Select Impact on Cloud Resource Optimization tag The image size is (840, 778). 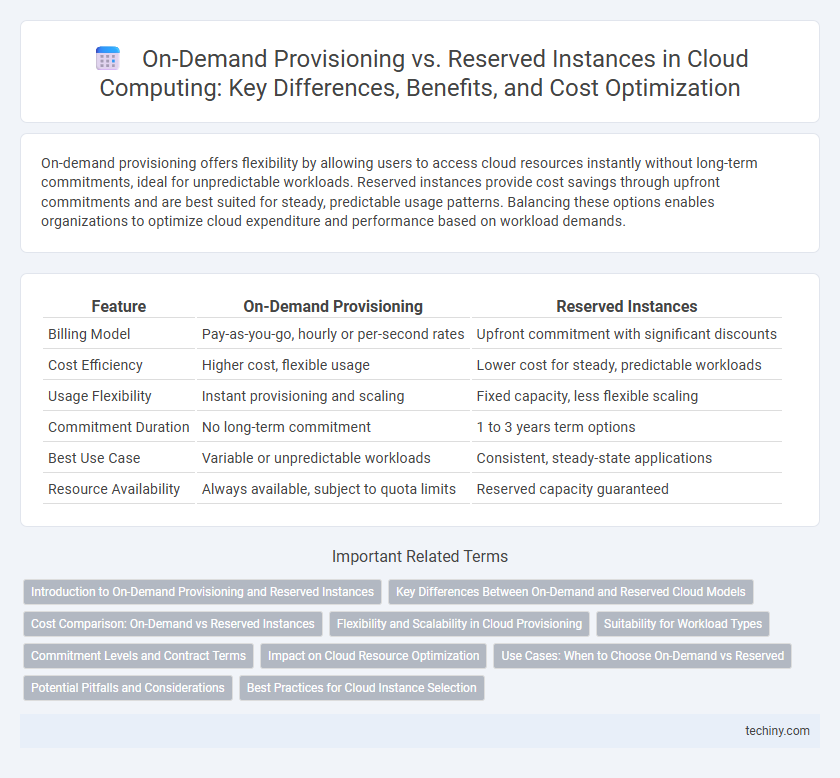(373, 655)
